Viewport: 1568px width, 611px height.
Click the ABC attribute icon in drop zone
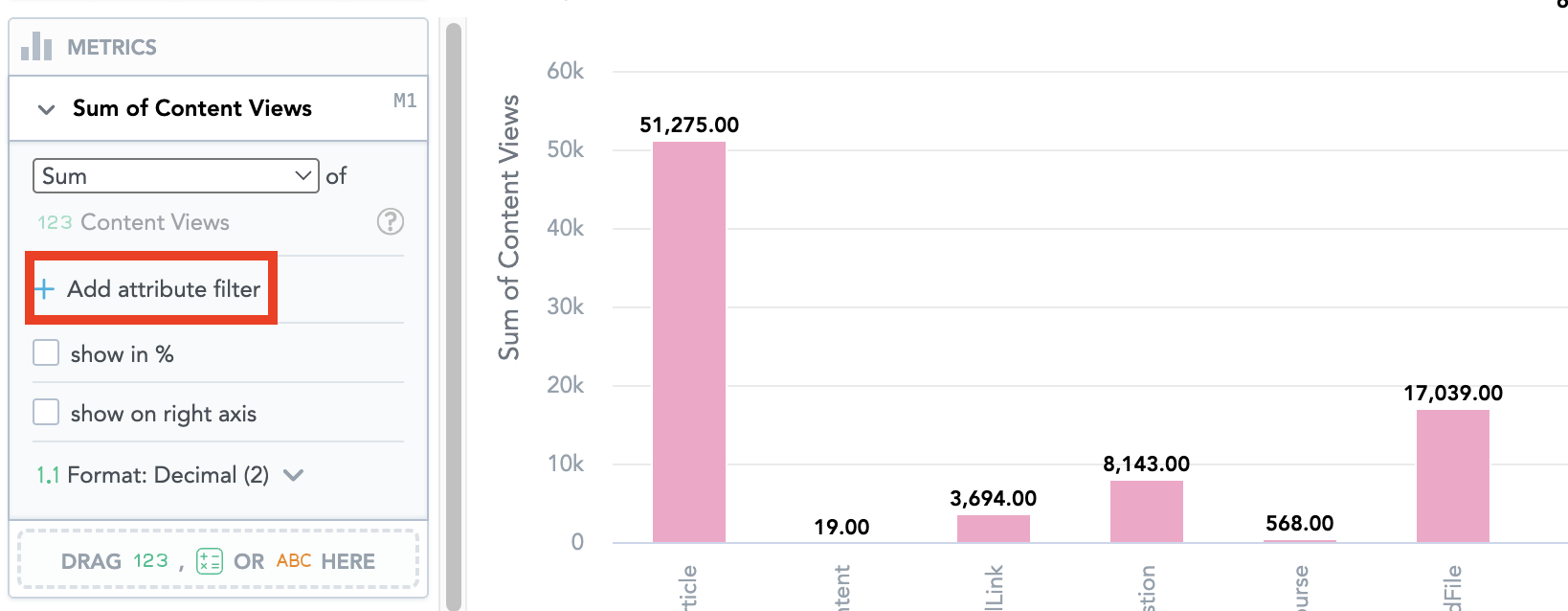pos(294,561)
